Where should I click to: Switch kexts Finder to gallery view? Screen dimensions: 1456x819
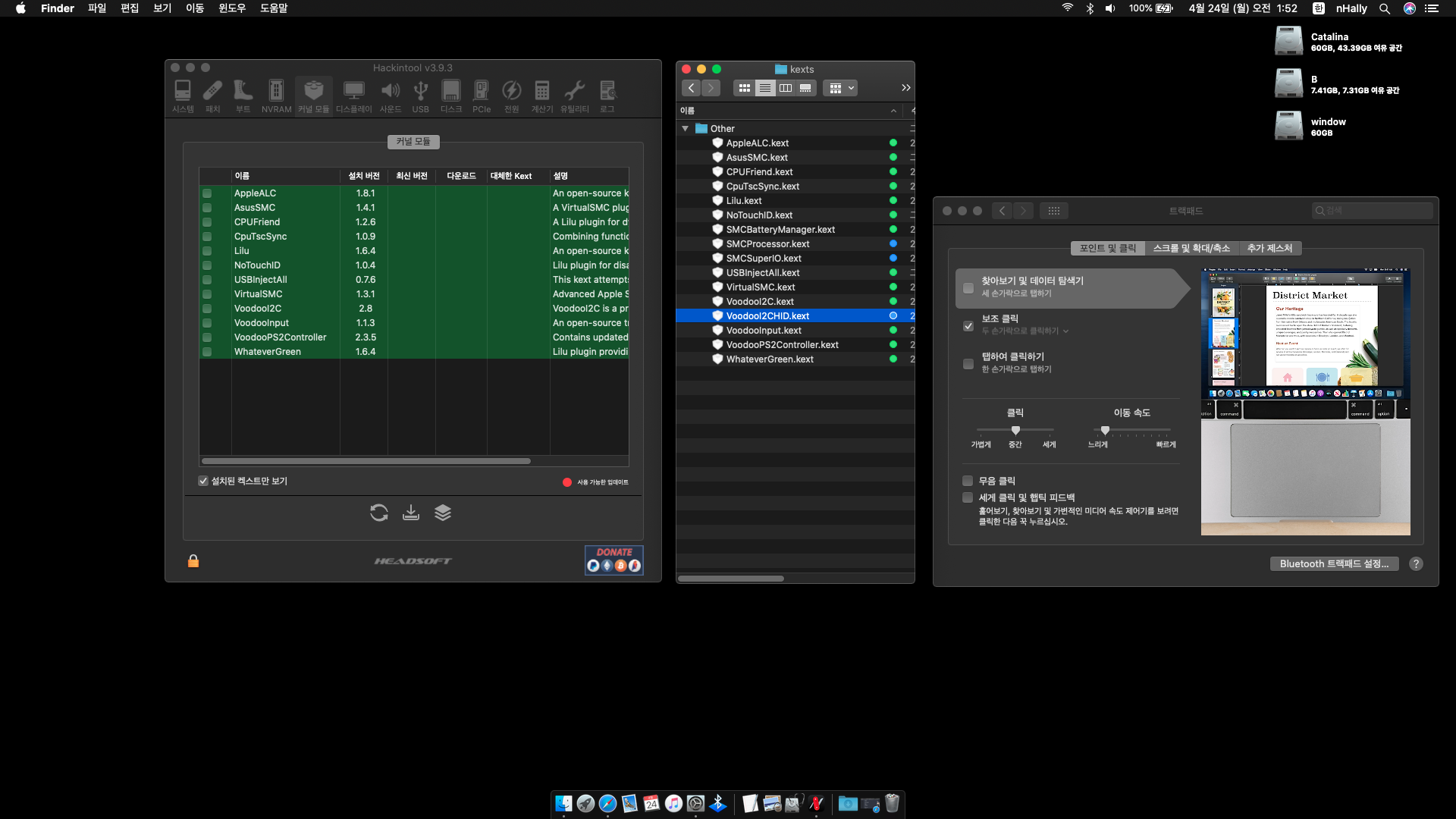[805, 88]
